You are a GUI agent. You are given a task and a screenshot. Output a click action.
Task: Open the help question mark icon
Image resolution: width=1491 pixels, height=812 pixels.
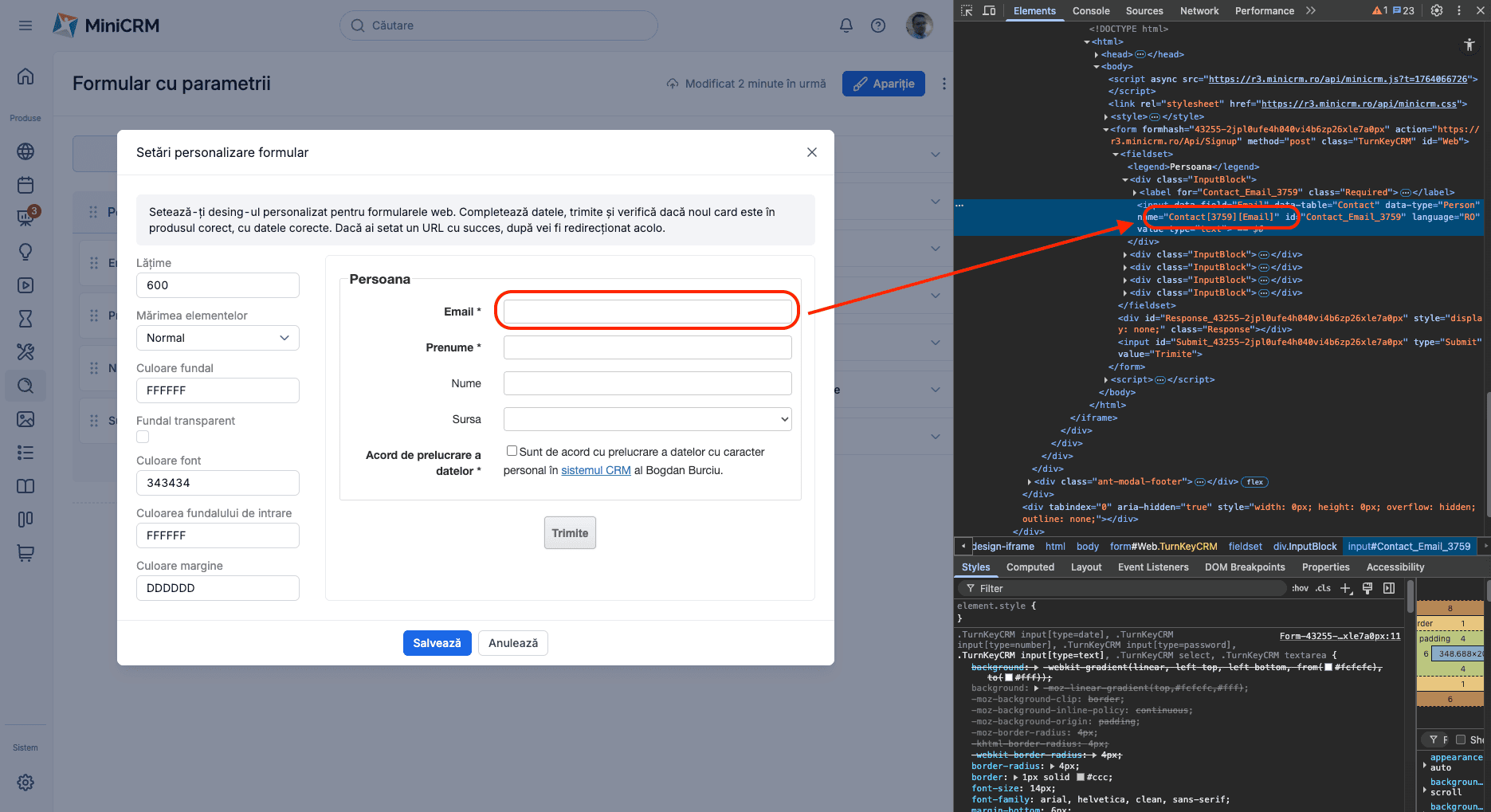pyautogui.click(x=878, y=25)
